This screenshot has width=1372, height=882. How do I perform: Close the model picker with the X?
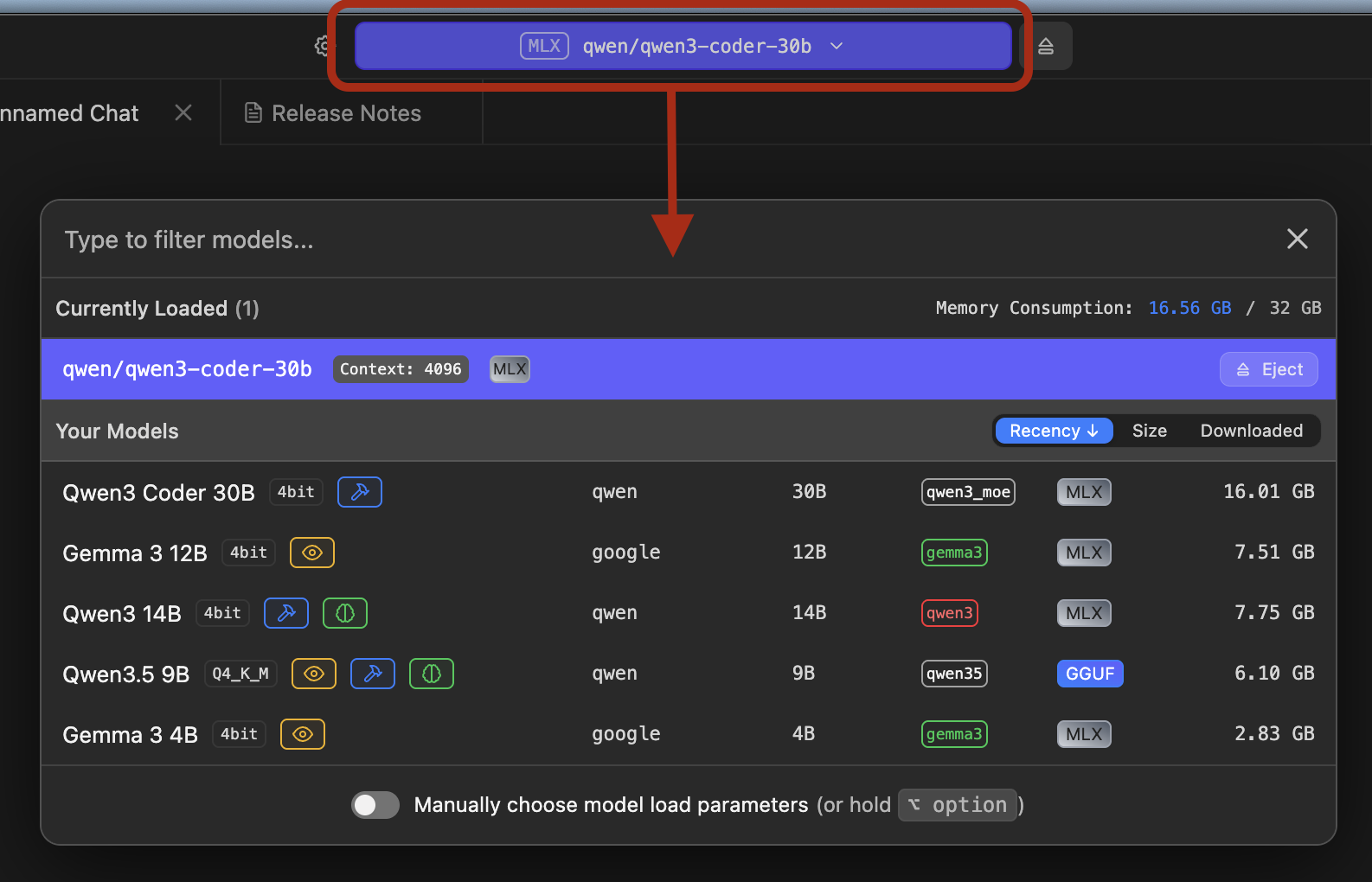point(1297,239)
